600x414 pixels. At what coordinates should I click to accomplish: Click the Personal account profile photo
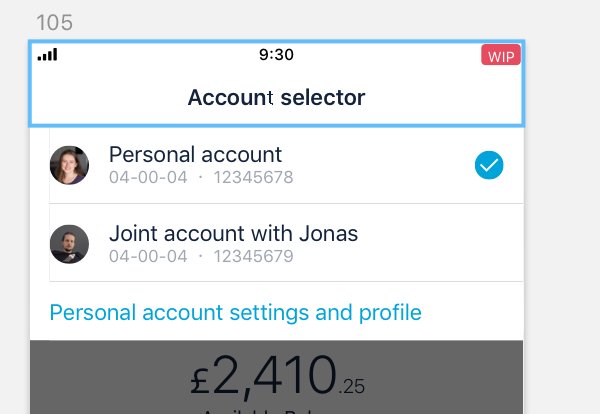(69, 165)
